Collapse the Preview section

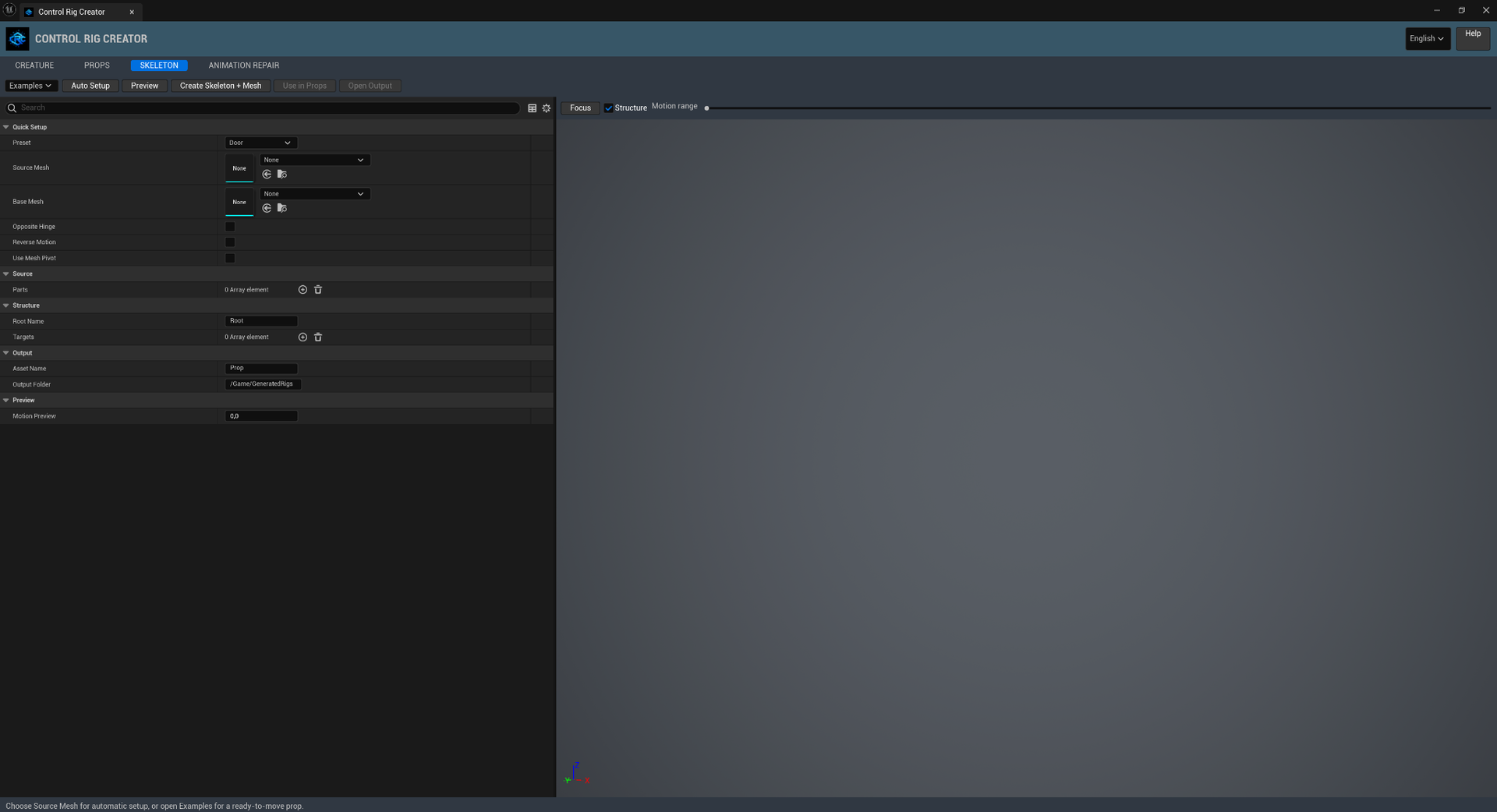6,401
